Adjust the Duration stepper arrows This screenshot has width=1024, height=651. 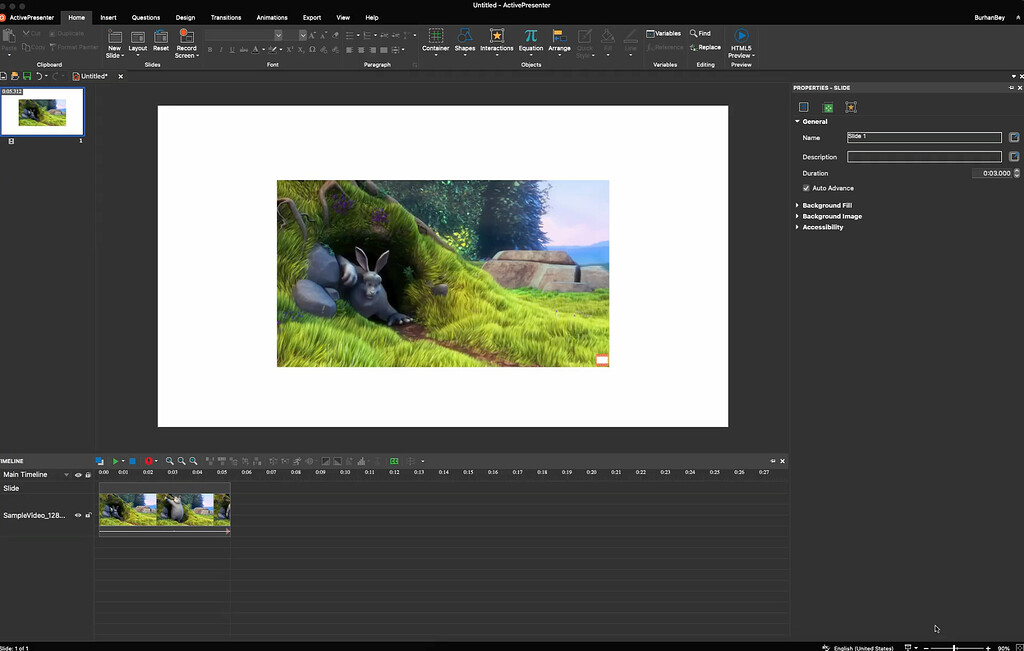coord(1016,173)
